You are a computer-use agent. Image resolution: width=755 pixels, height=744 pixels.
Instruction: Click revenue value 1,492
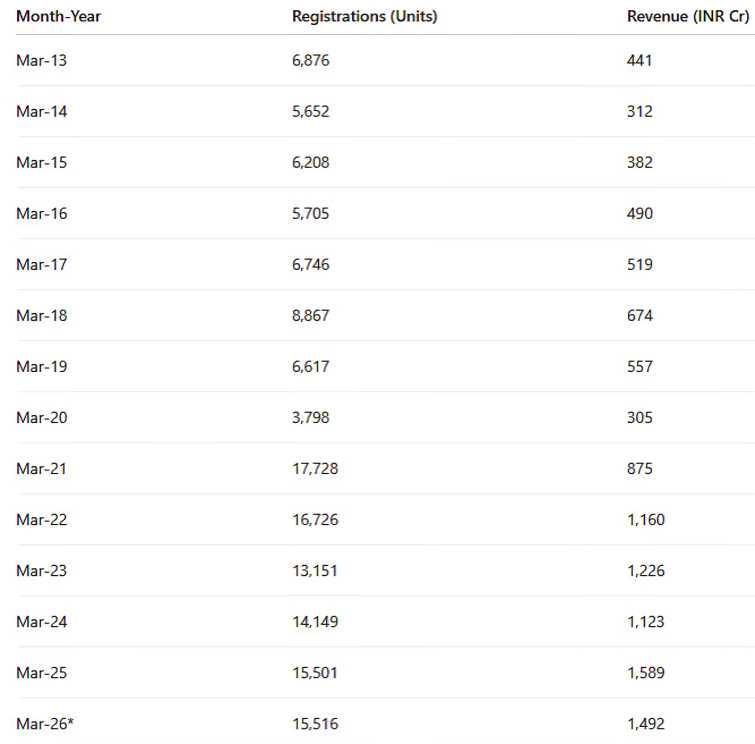coord(645,724)
